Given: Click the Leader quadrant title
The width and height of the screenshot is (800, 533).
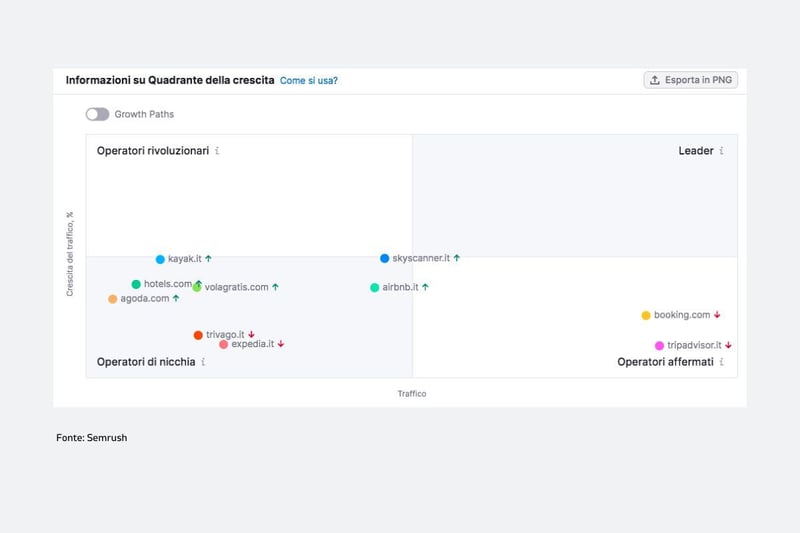Looking at the screenshot, I should pos(696,150).
